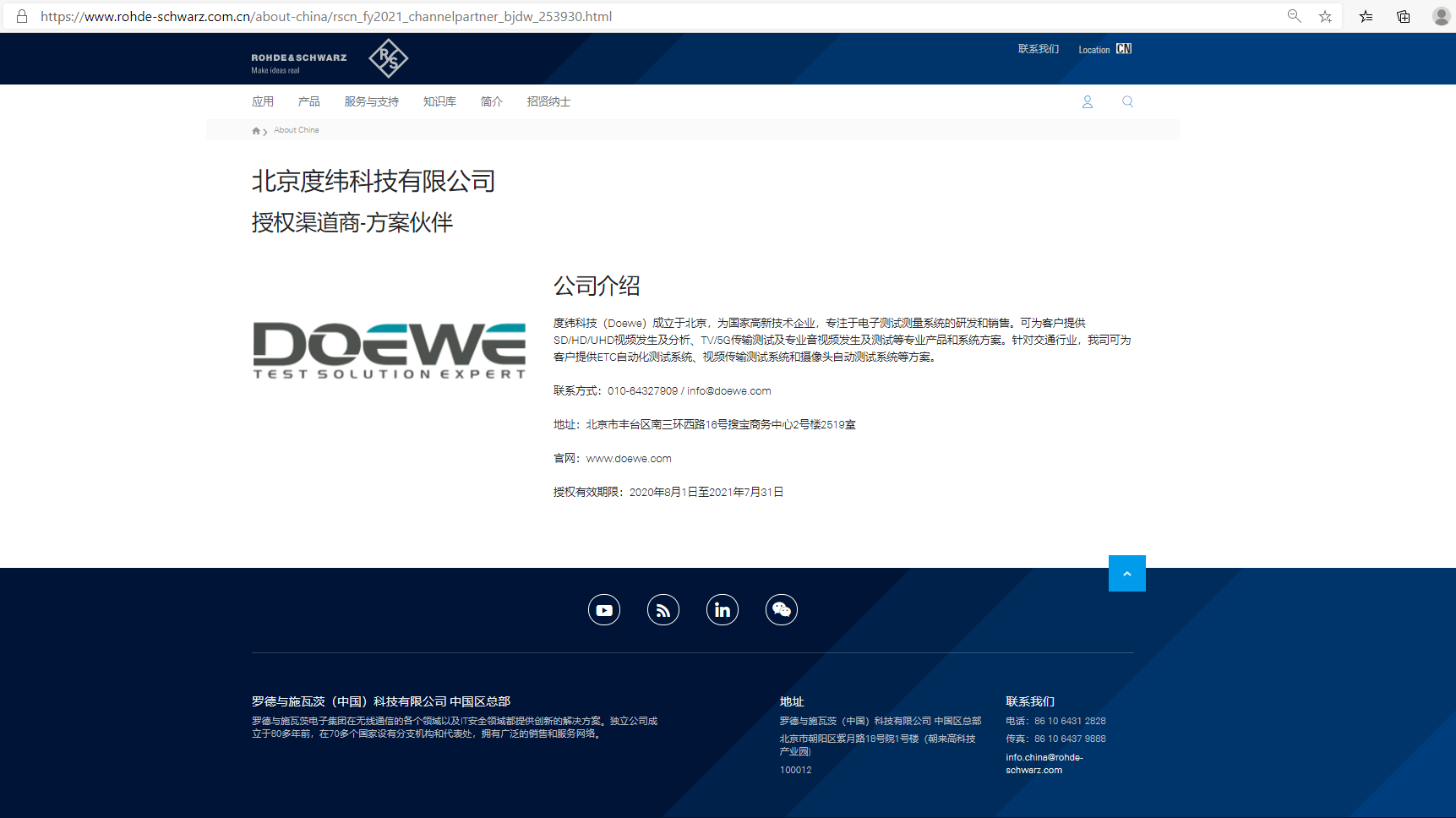Open the 服务与支持 menu

(371, 101)
